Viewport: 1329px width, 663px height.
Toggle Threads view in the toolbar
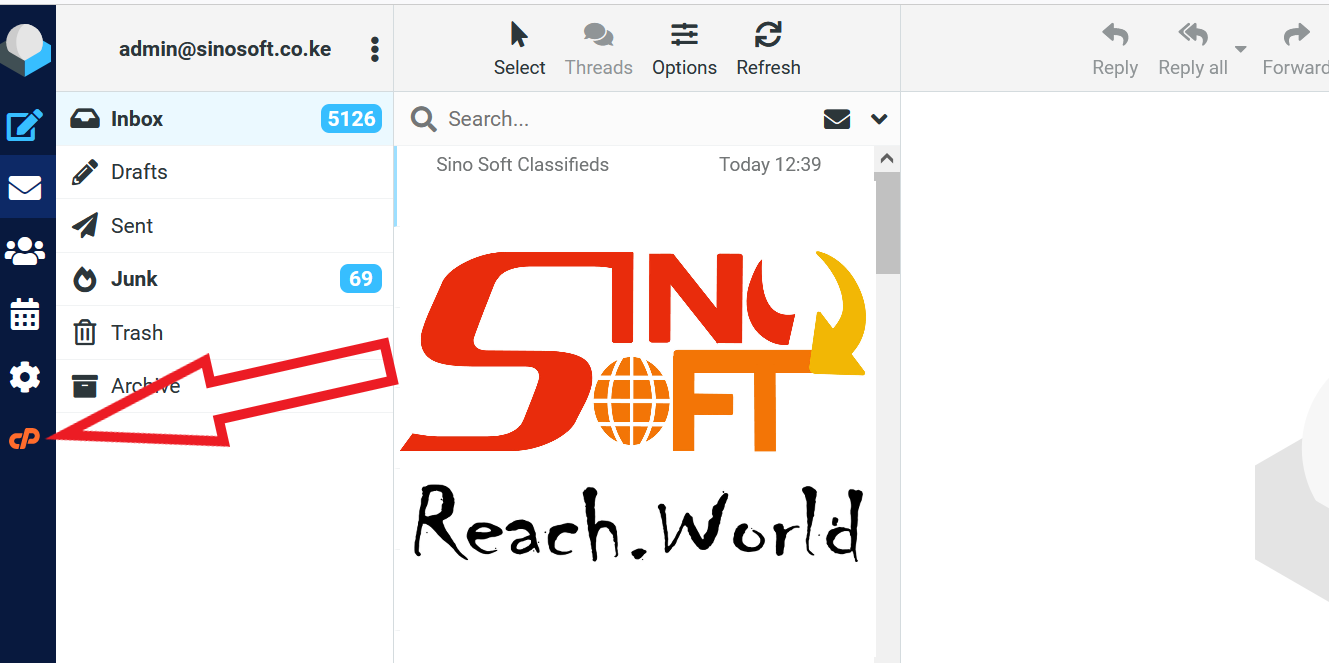point(598,47)
